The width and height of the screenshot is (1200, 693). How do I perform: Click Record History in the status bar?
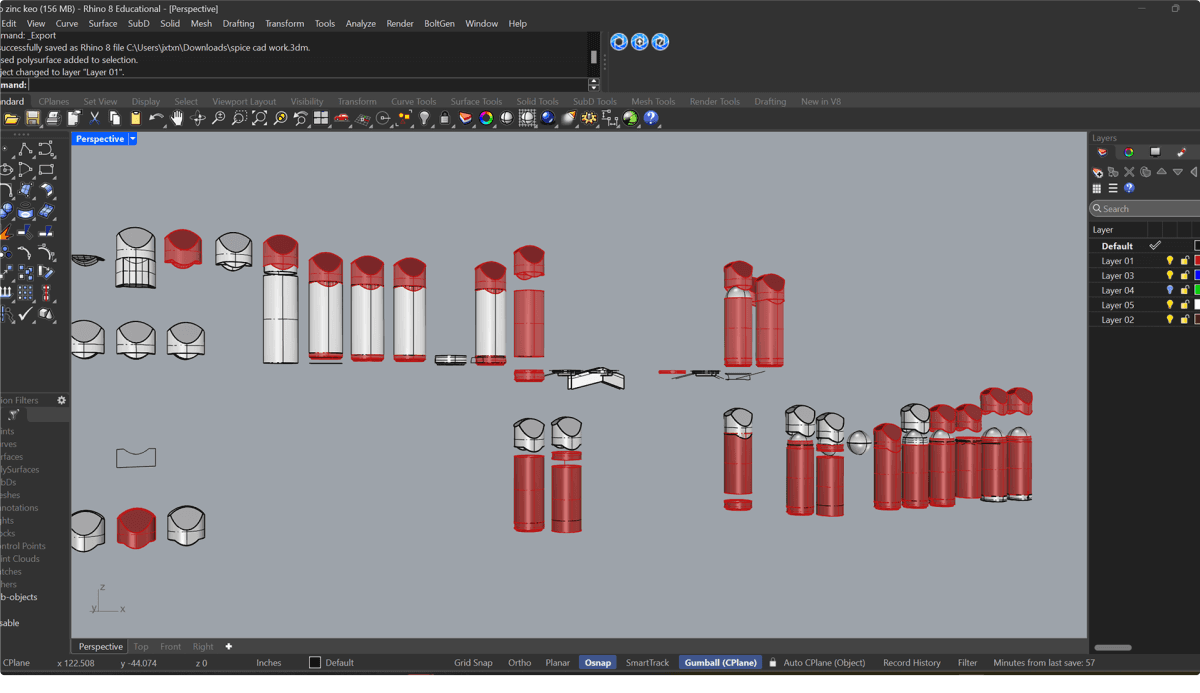tap(911, 663)
